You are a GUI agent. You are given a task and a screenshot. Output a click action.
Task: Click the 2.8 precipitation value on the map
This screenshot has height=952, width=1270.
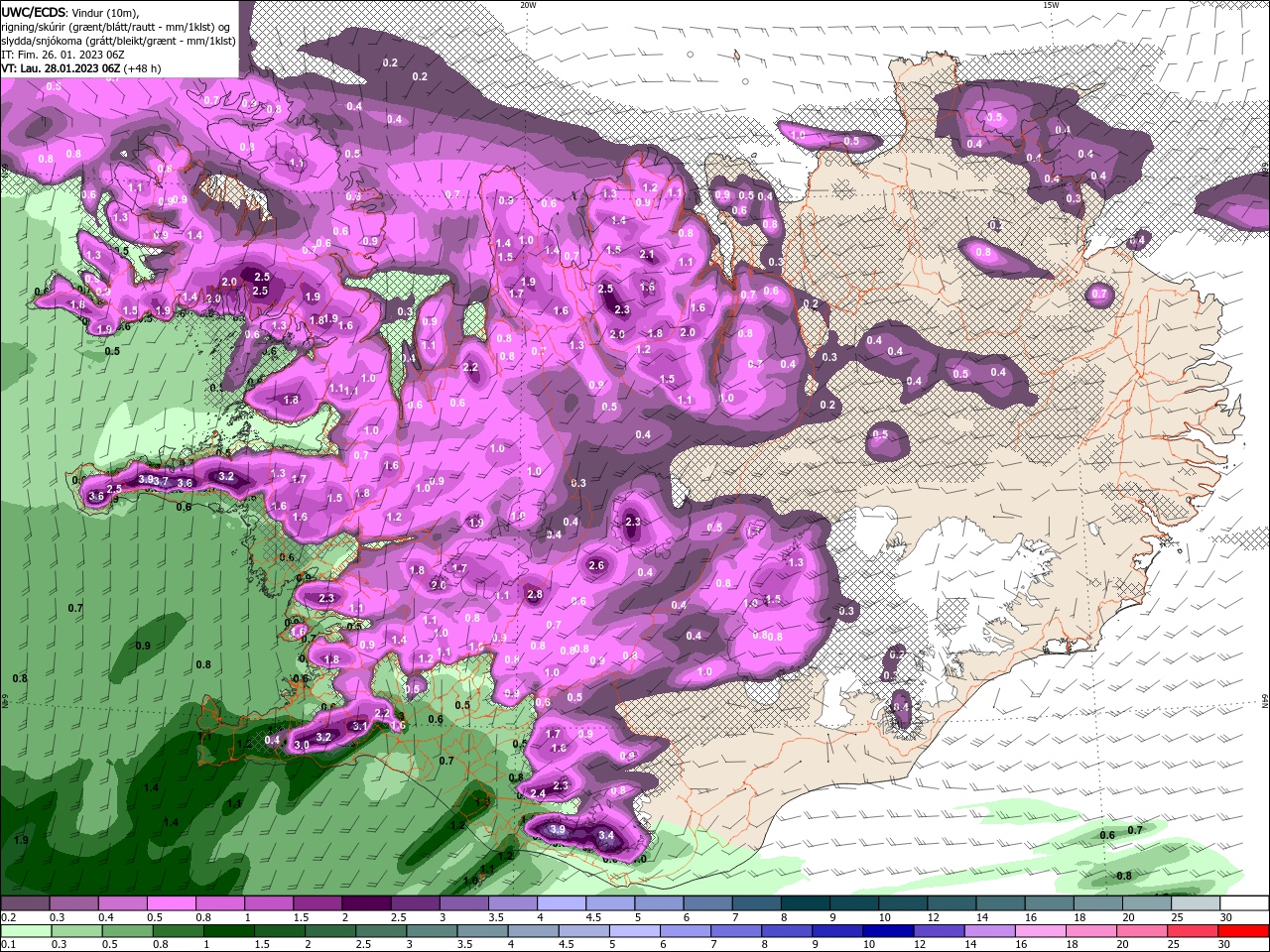click(535, 594)
